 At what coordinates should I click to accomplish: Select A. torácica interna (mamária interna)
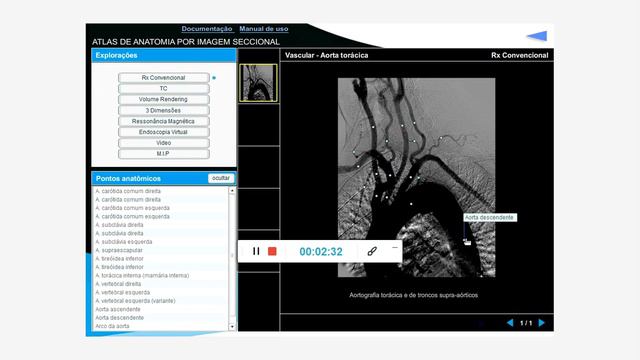pos(142,276)
